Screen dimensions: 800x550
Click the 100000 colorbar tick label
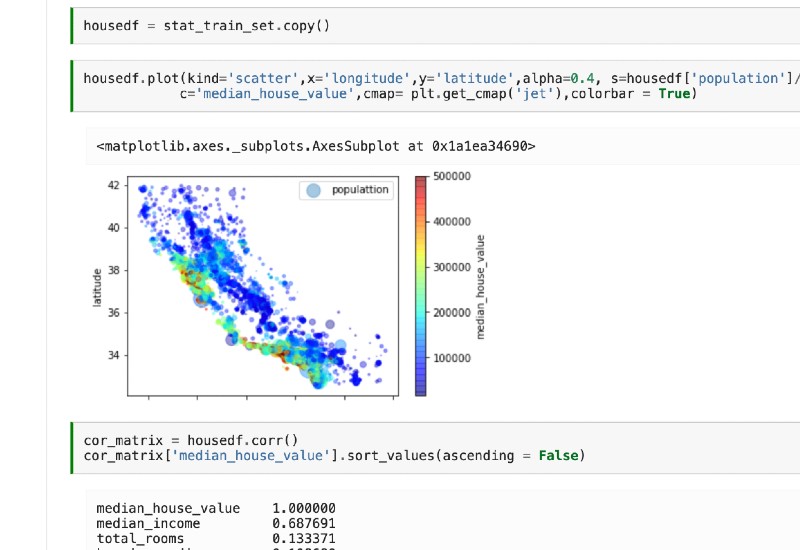tap(450, 357)
